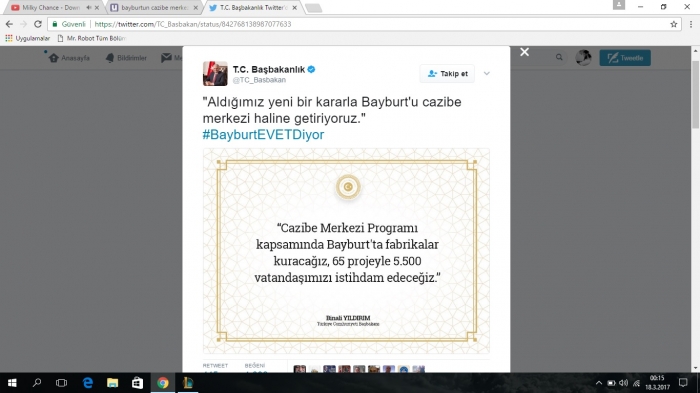Image resolution: width=700 pixels, height=393 pixels.
Task: Click the browser forward arrow
Action: (x=24, y=24)
